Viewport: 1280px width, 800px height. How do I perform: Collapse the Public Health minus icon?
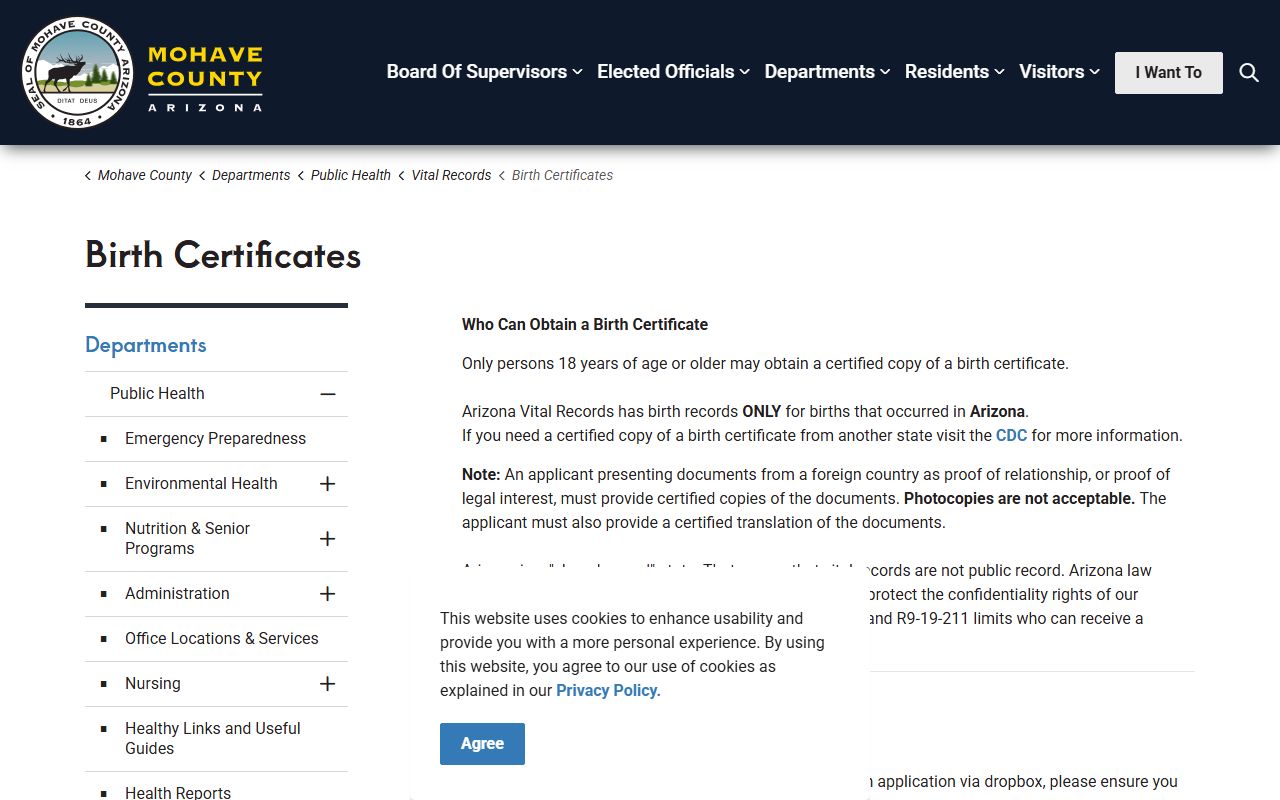[327, 394]
